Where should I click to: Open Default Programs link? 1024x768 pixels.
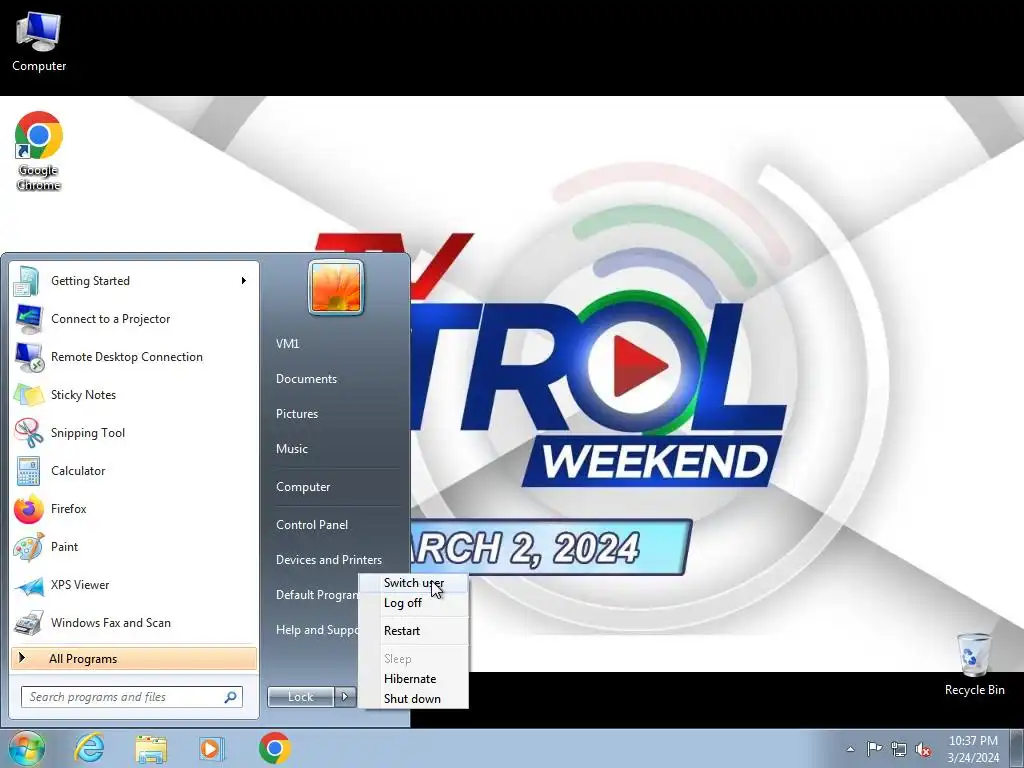point(317,595)
